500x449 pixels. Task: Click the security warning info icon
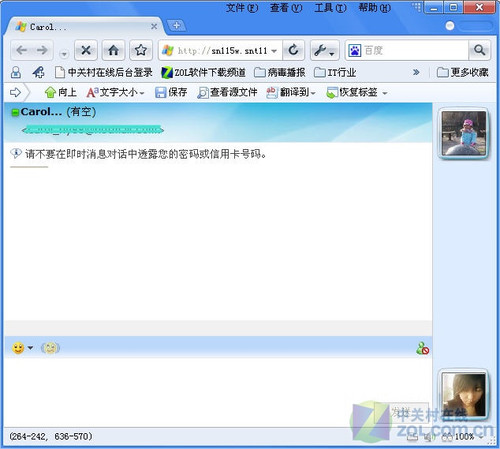(x=16, y=153)
